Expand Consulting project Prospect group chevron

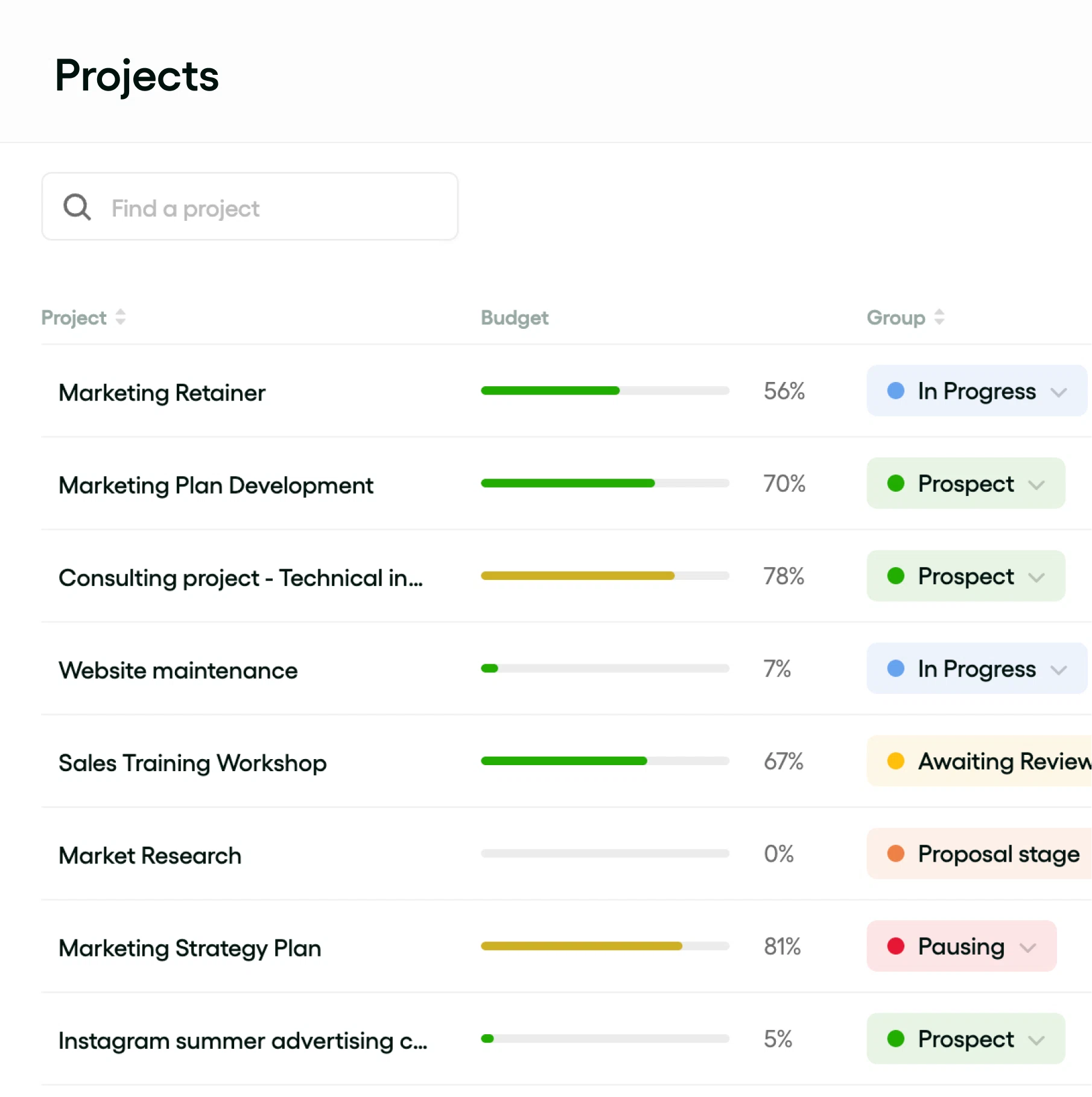[x=1036, y=577]
